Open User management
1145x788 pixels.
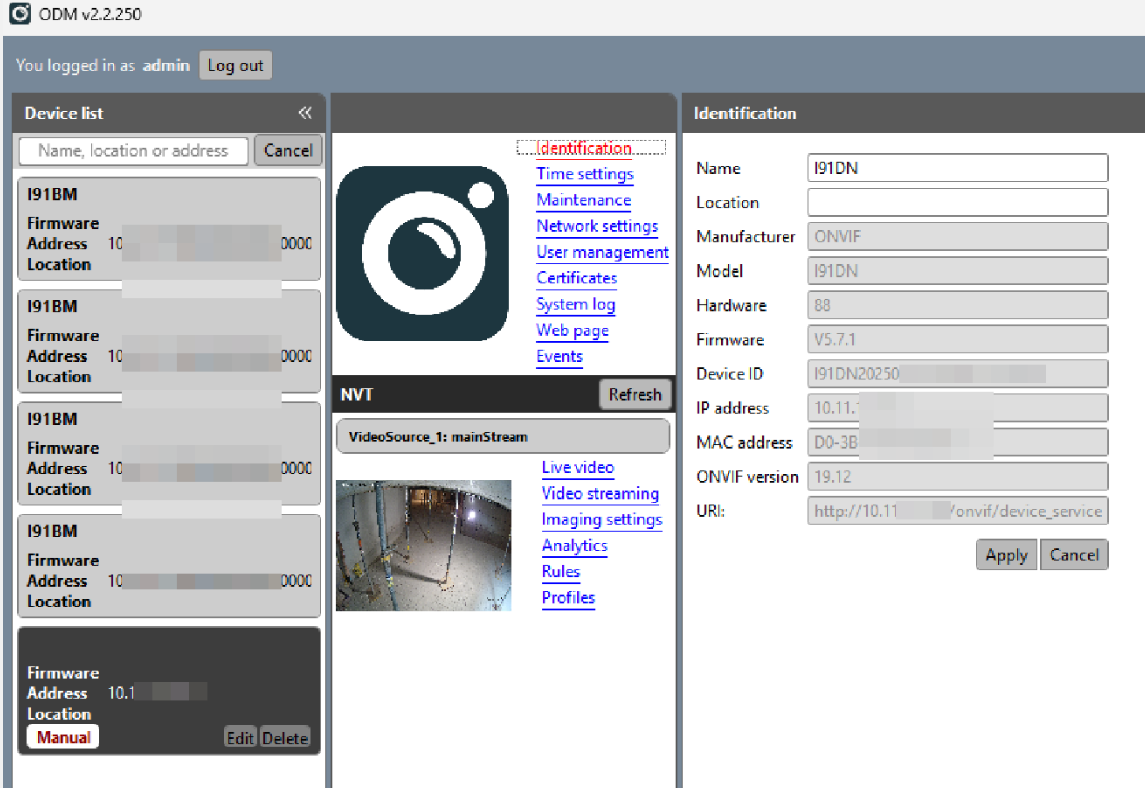pyautogui.click(x=602, y=252)
